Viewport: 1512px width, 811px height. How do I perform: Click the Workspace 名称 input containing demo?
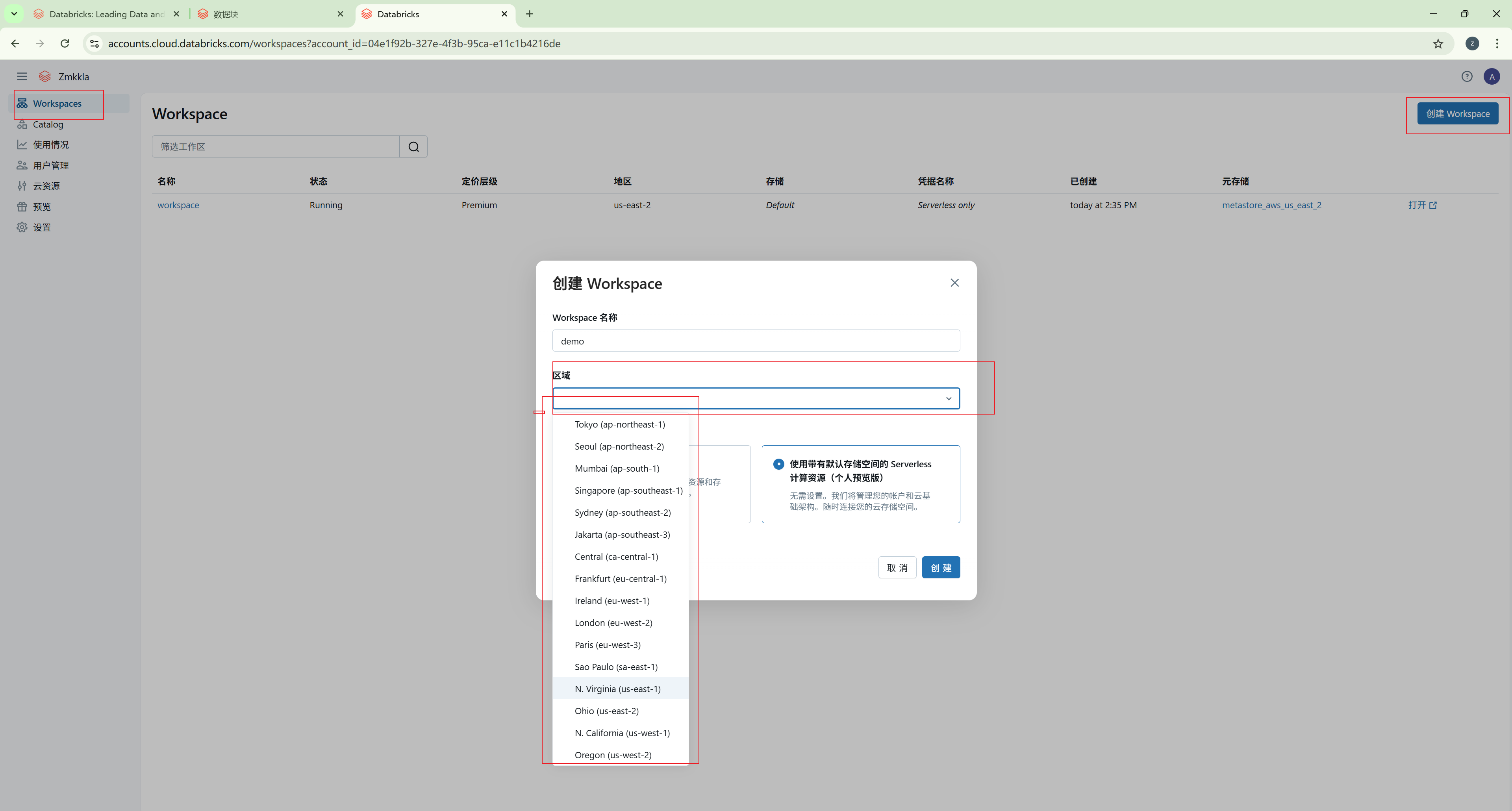pos(756,341)
